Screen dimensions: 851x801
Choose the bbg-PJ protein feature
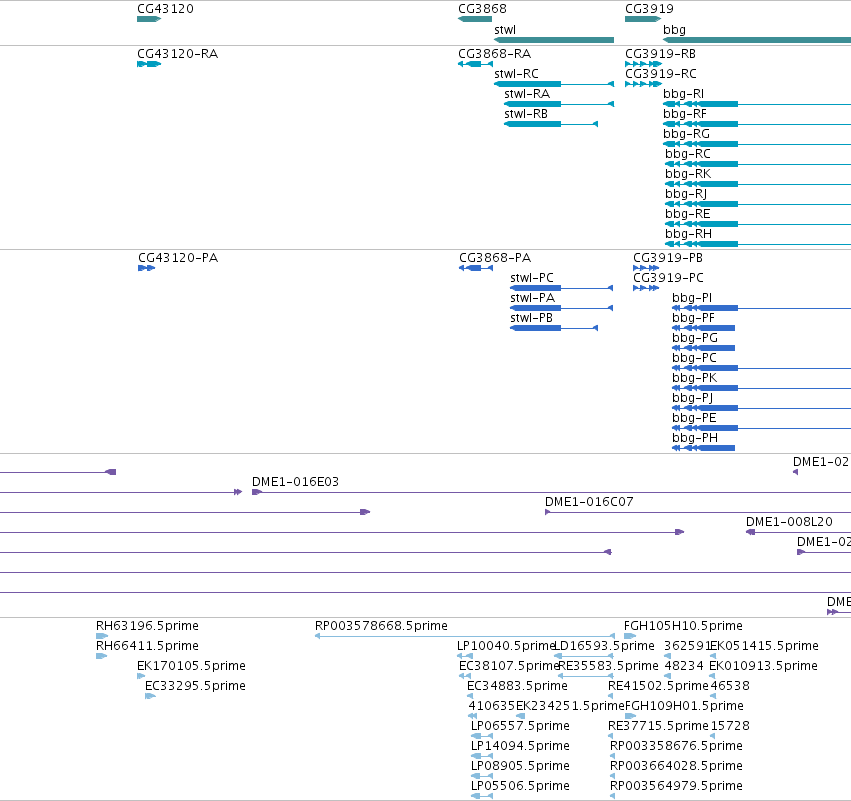coord(693,398)
